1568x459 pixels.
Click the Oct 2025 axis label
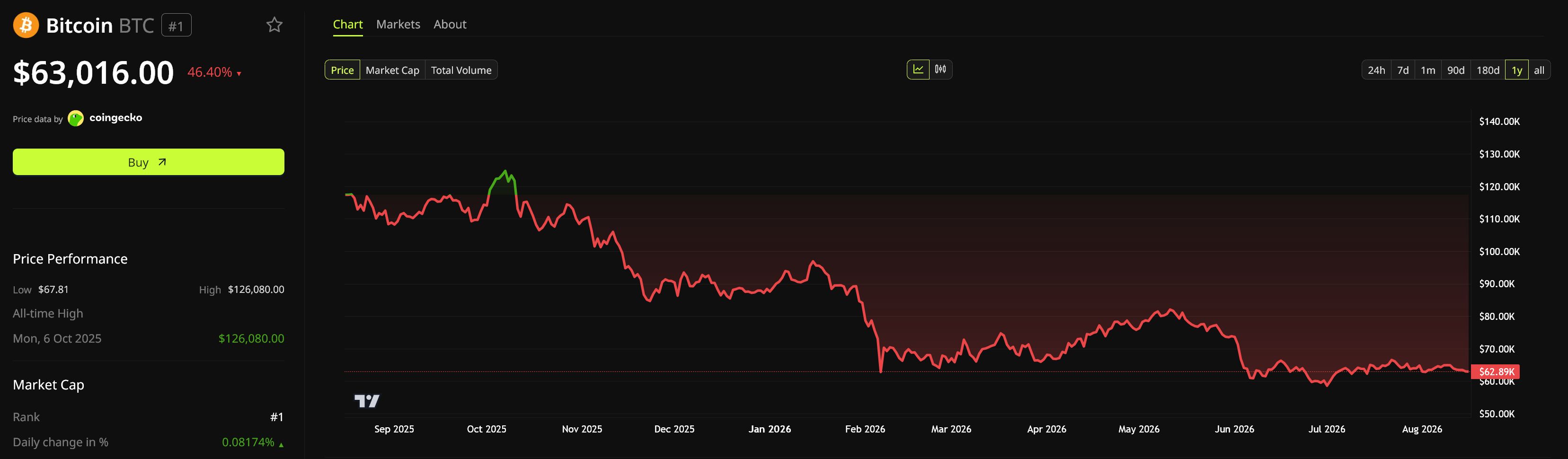tap(487, 429)
